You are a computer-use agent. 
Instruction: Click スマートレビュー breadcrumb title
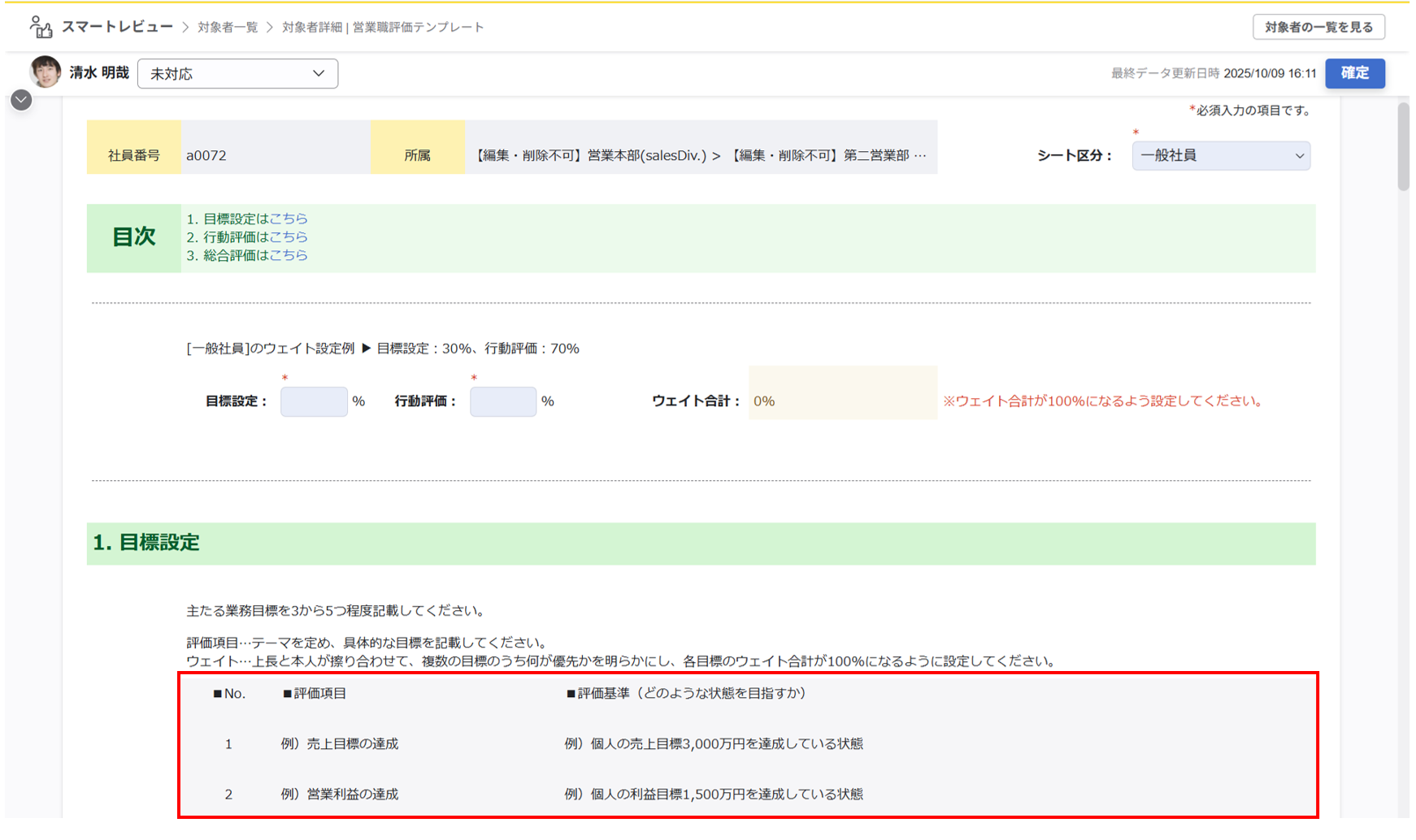tap(117, 27)
